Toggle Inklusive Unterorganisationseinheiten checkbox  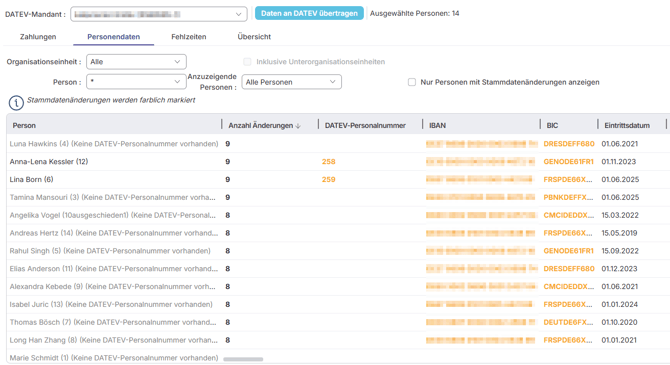[x=247, y=62]
